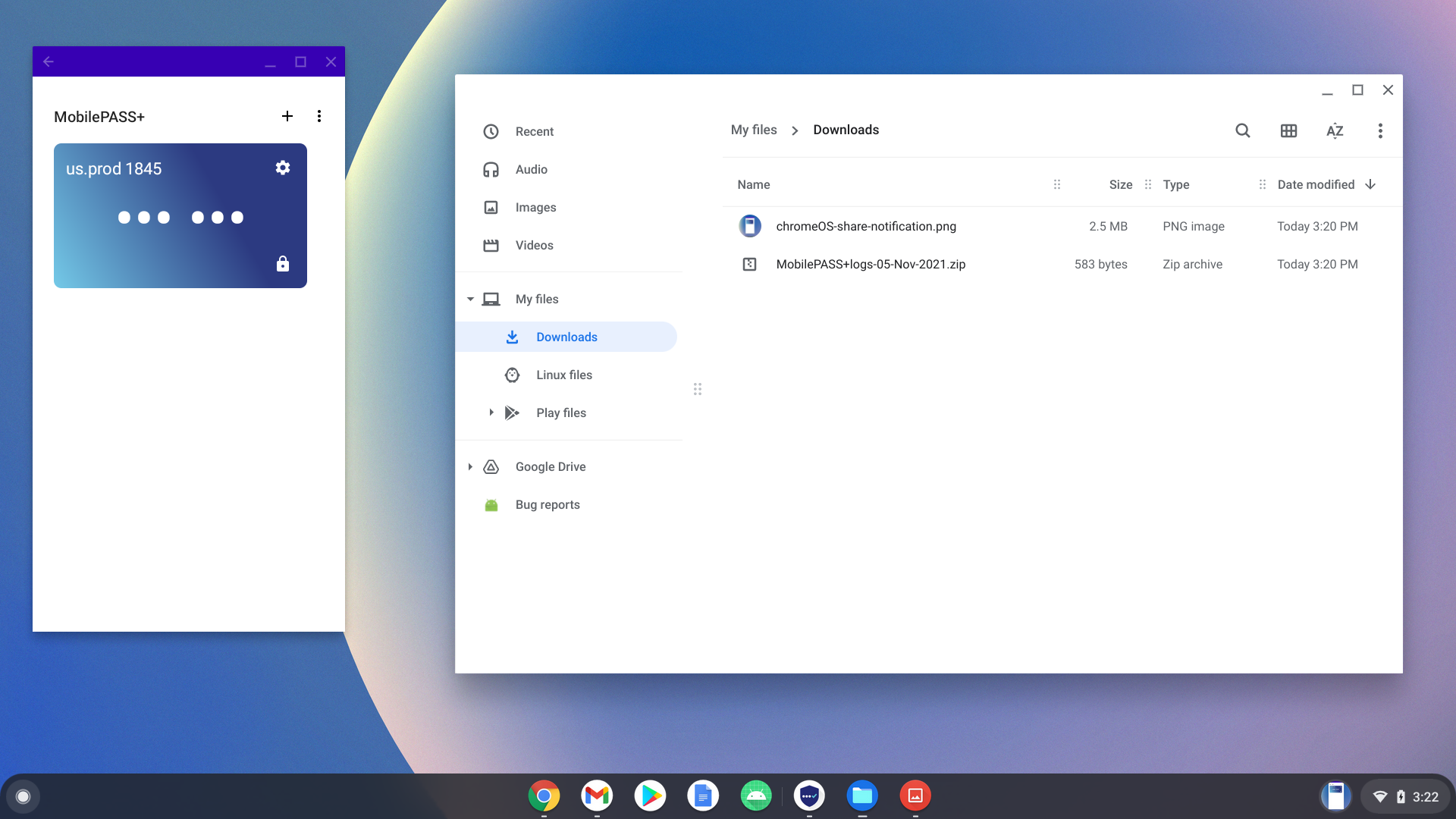Go back using MobilePASS+ back arrow
This screenshot has height=819, width=1456.
click(x=49, y=61)
